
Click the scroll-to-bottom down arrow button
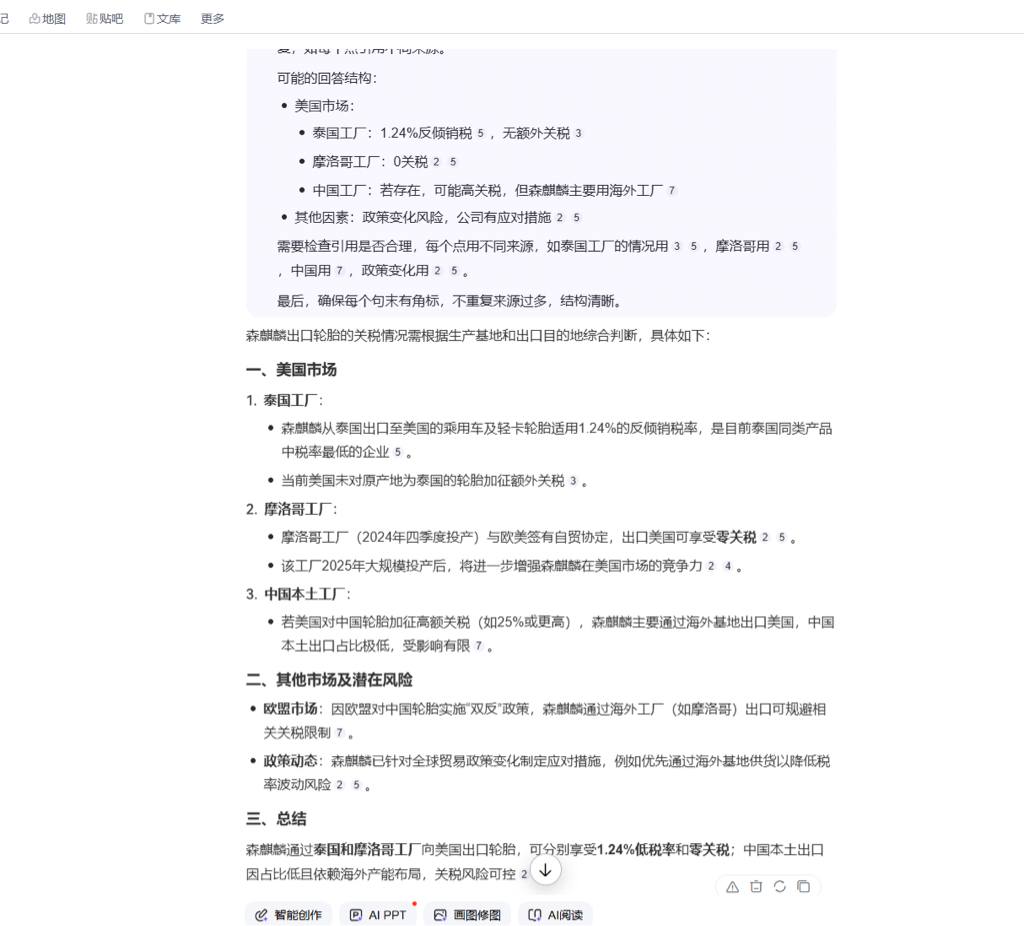pos(545,870)
